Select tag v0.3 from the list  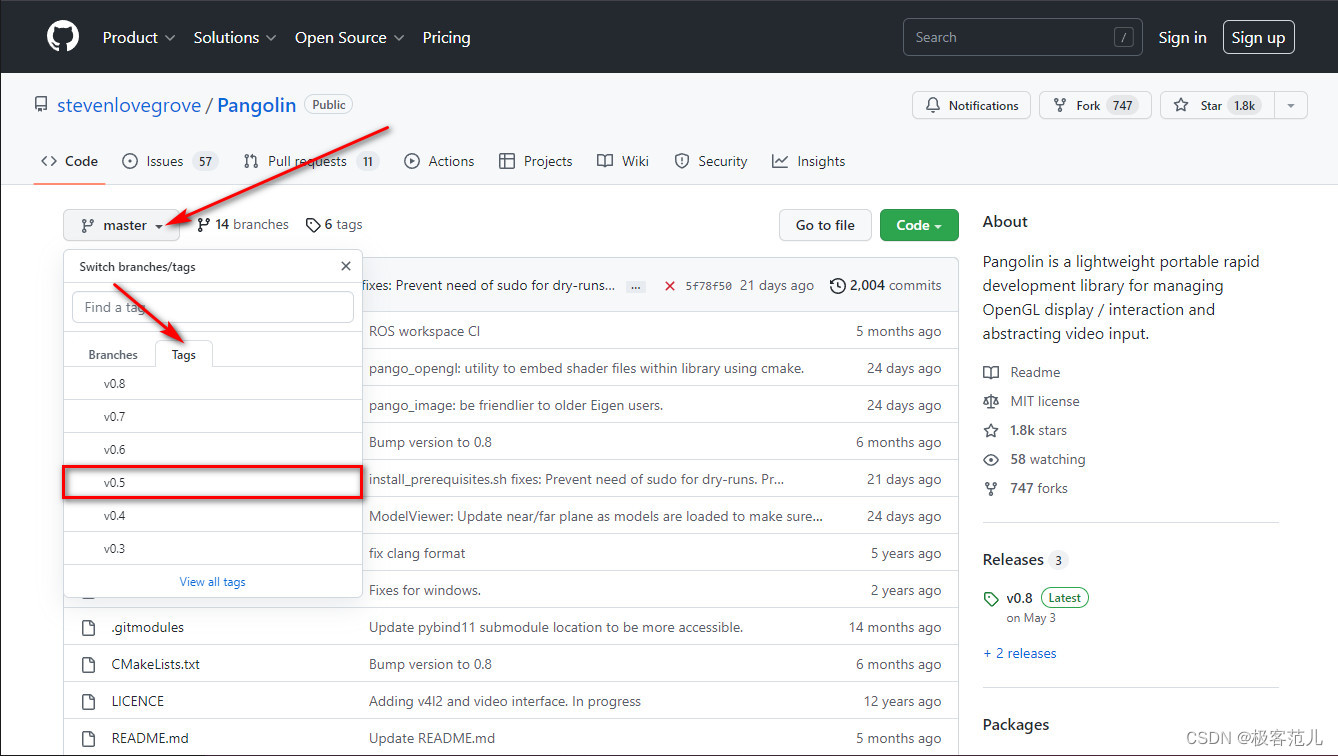pos(213,548)
